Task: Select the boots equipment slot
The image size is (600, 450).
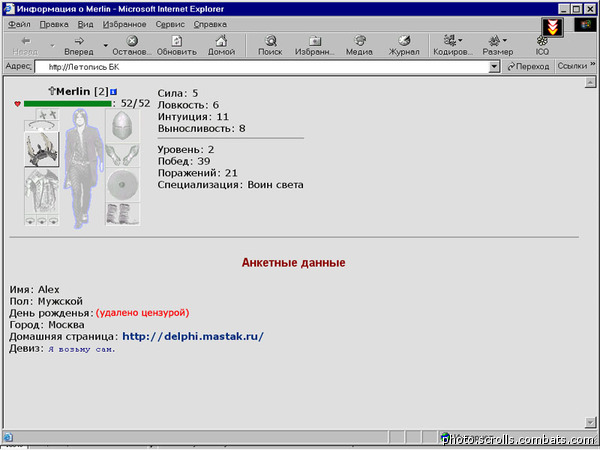Action: click(x=122, y=214)
